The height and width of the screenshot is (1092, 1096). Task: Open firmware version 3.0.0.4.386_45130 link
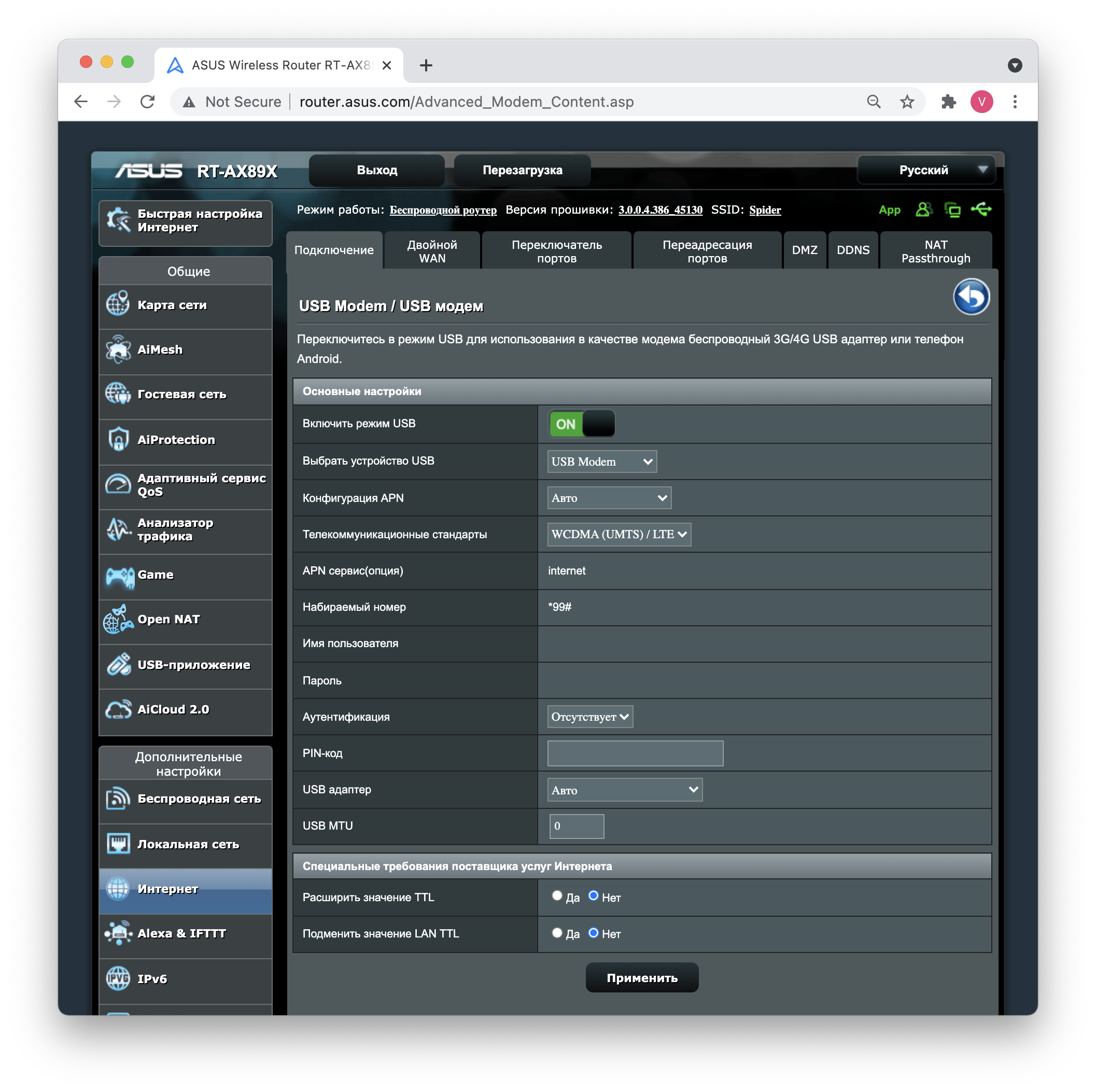coord(661,211)
